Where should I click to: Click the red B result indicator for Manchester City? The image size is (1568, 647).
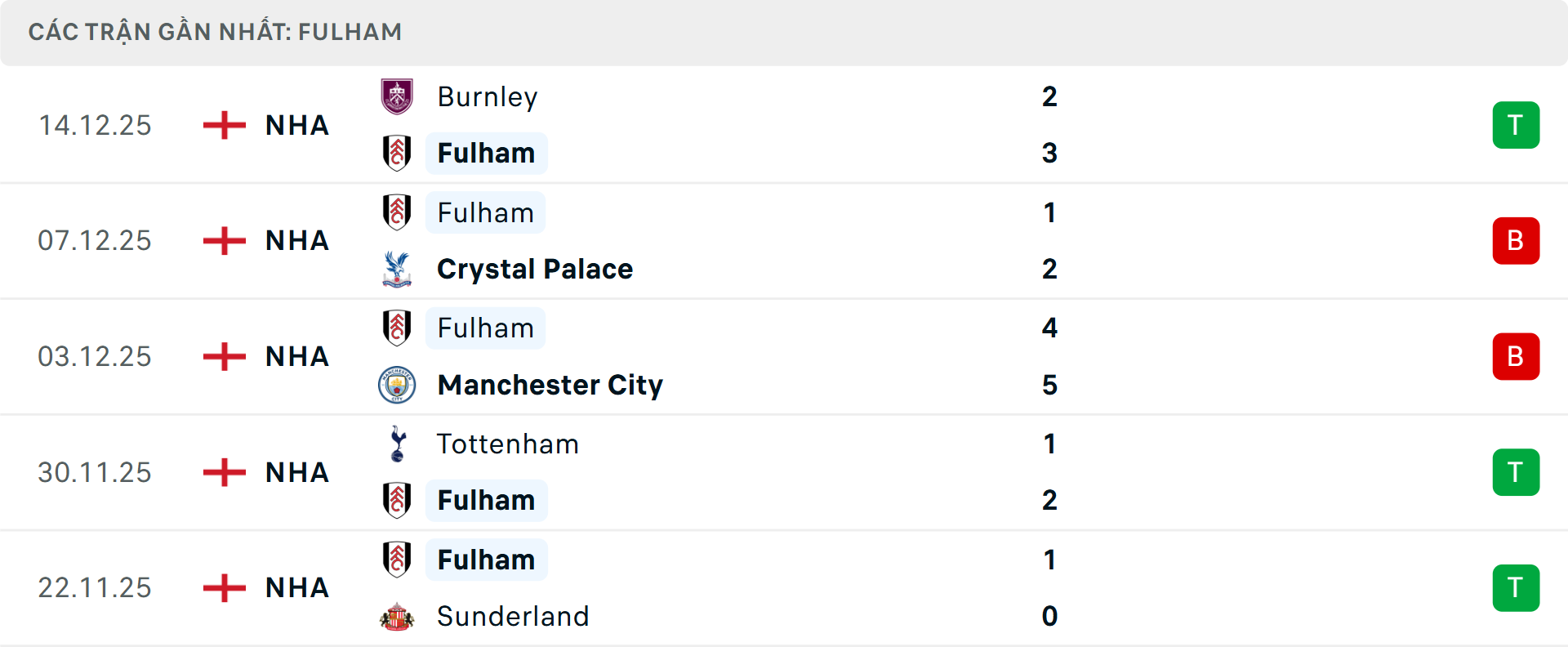[1516, 356]
